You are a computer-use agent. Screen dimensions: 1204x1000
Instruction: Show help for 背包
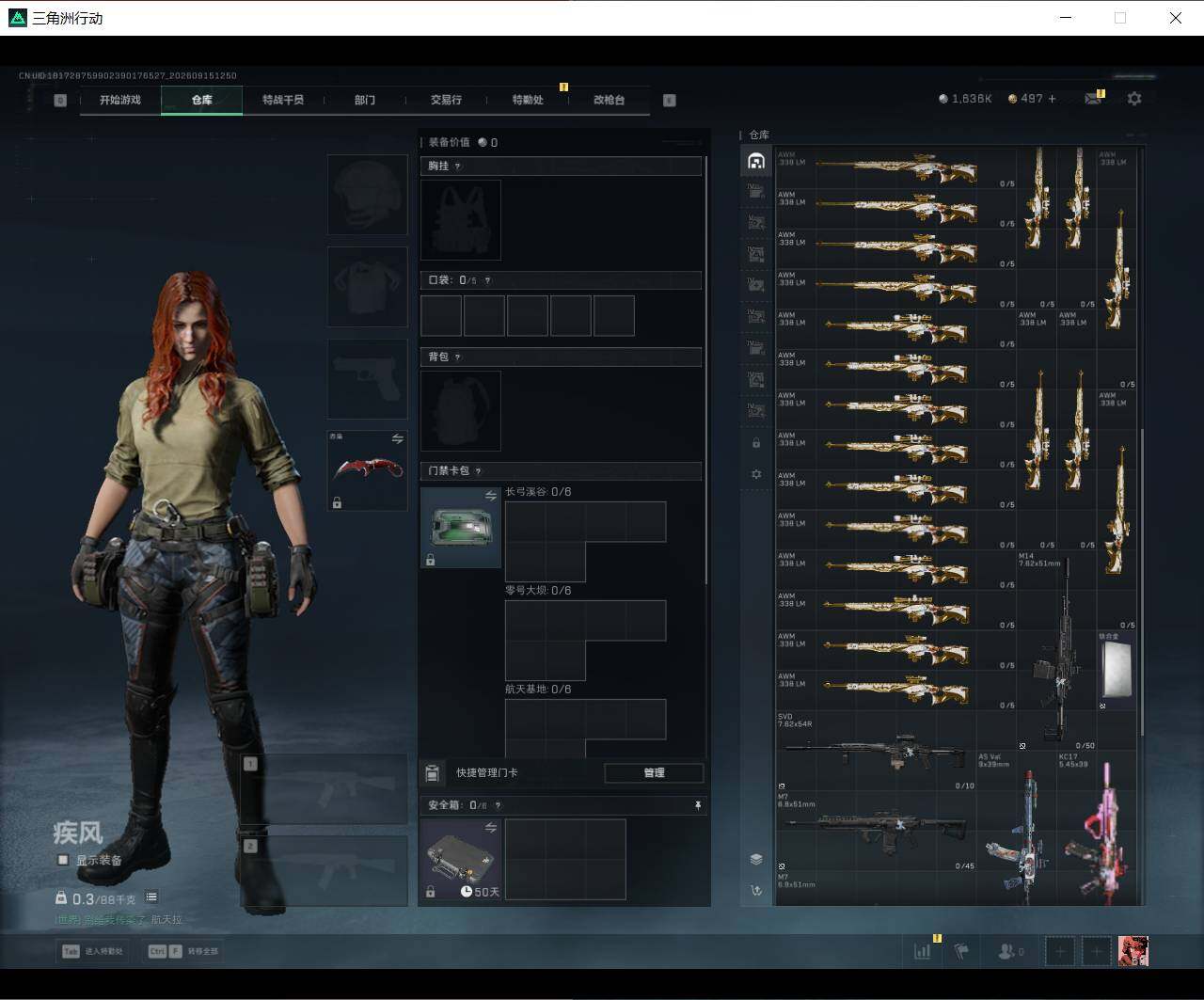click(x=458, y=357)
